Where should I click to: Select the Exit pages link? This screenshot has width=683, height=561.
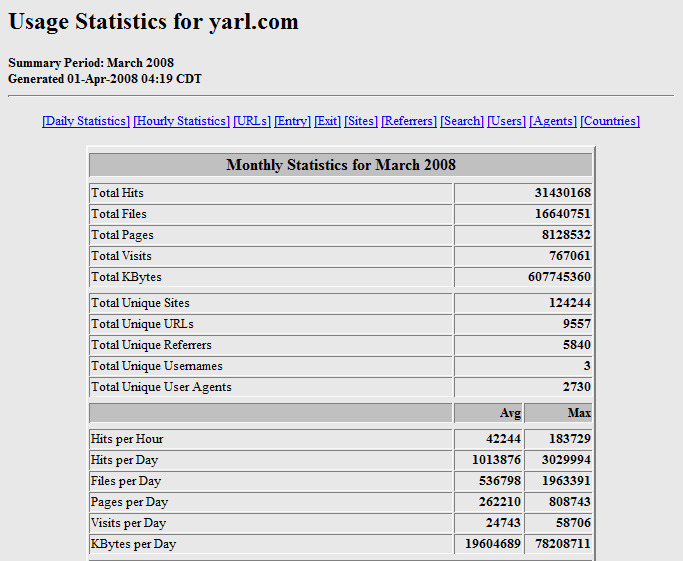327,121
